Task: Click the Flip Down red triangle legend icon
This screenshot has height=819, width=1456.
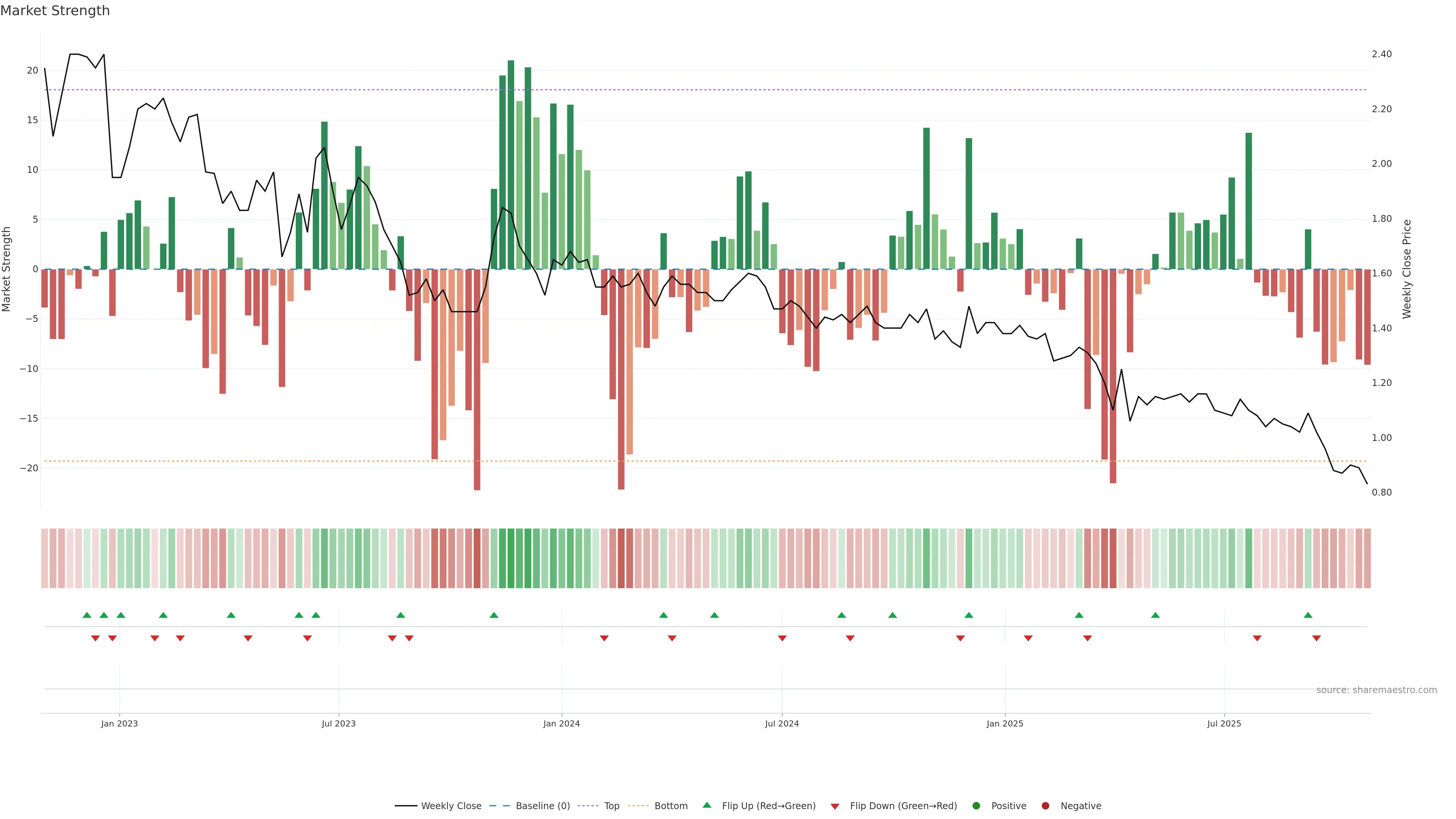Action: pyautogui.click(x=835, y=806)
